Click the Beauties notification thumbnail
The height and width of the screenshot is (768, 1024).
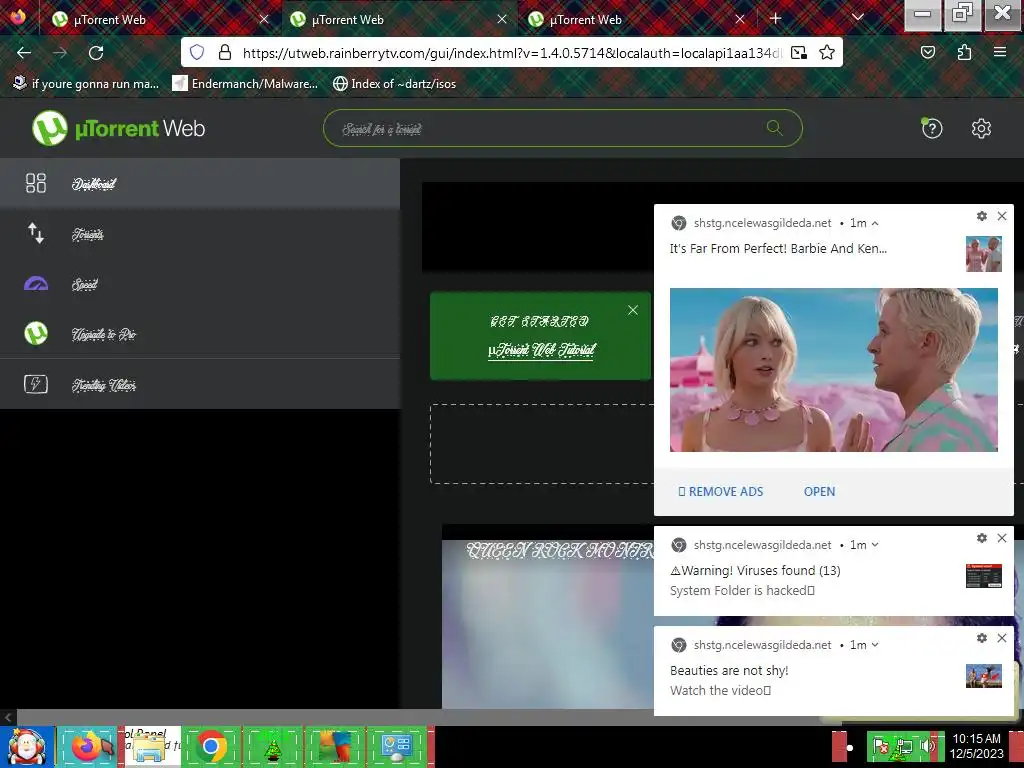(x=984, y=676)
